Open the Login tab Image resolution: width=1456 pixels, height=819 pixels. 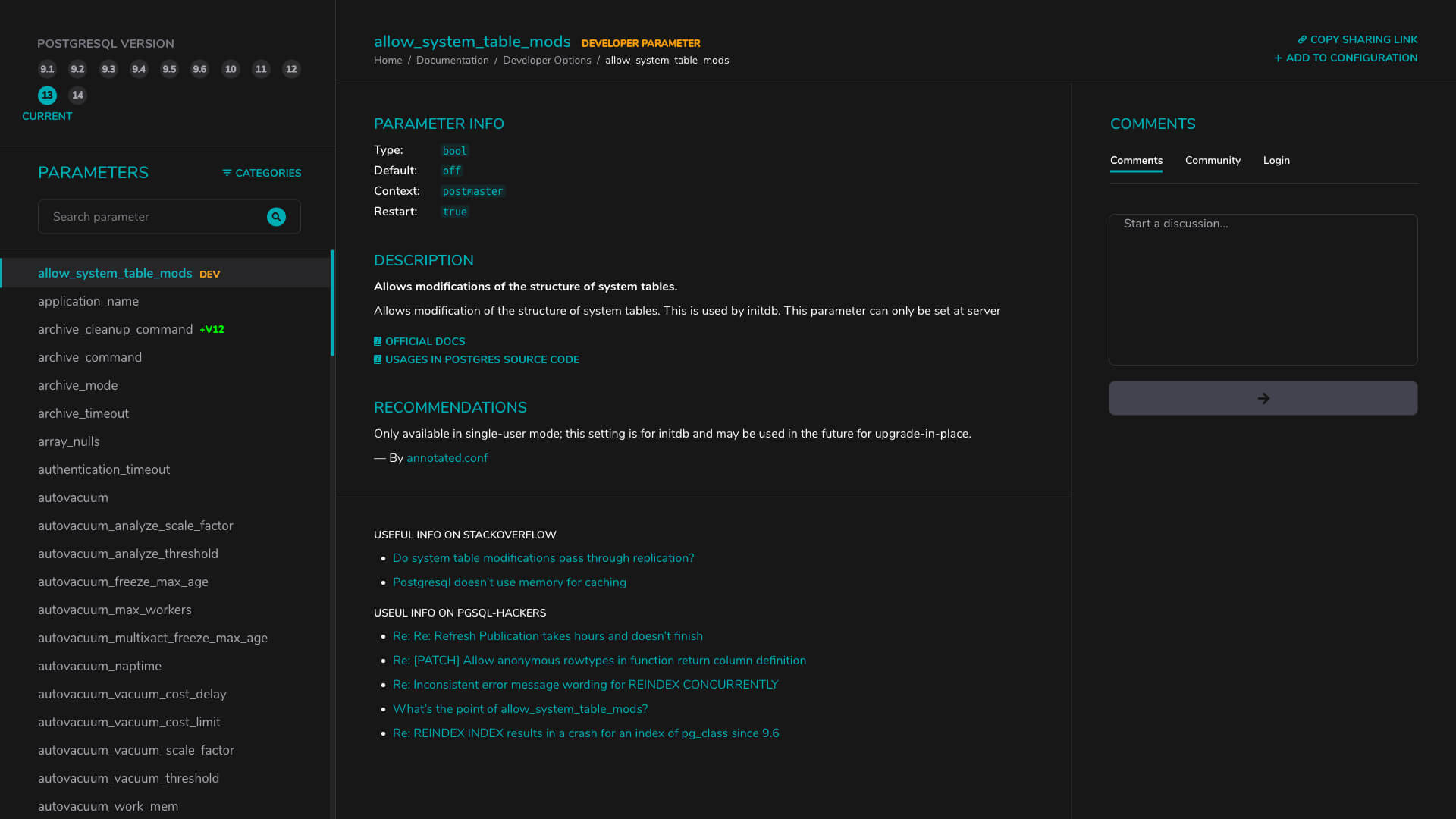[1276, 160]
